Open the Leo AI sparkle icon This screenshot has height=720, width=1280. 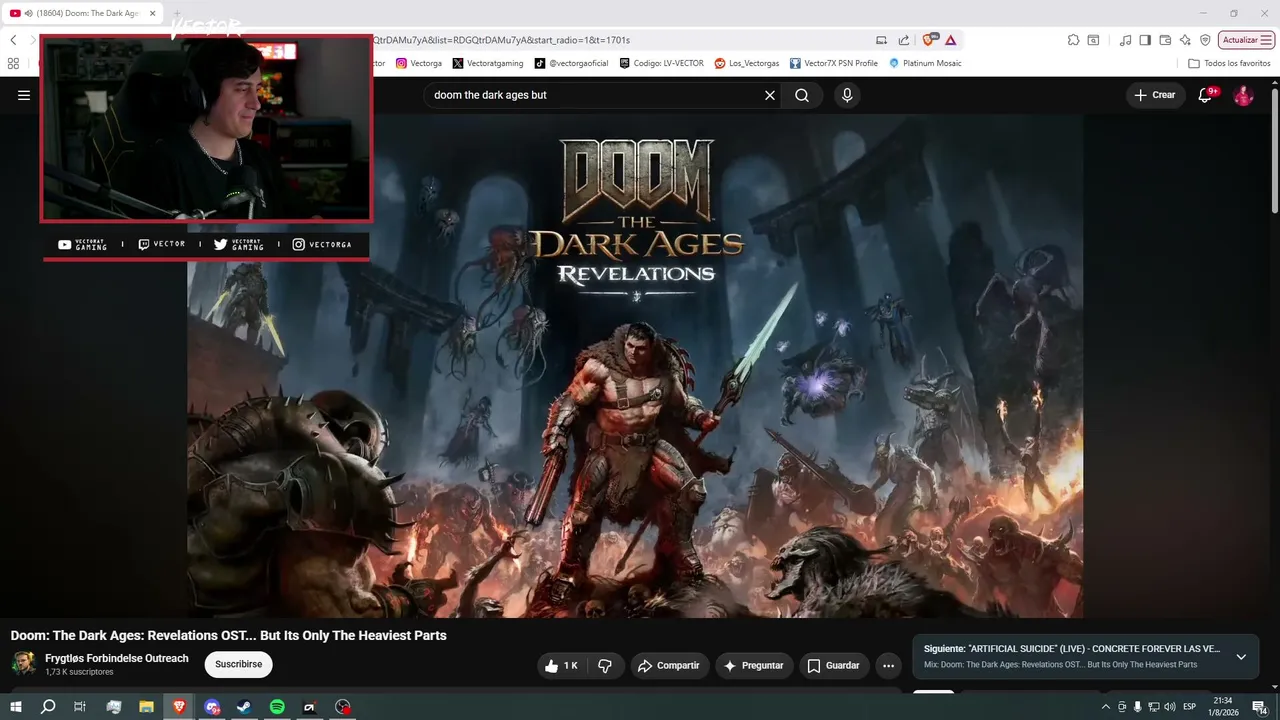coord(1185,40)
